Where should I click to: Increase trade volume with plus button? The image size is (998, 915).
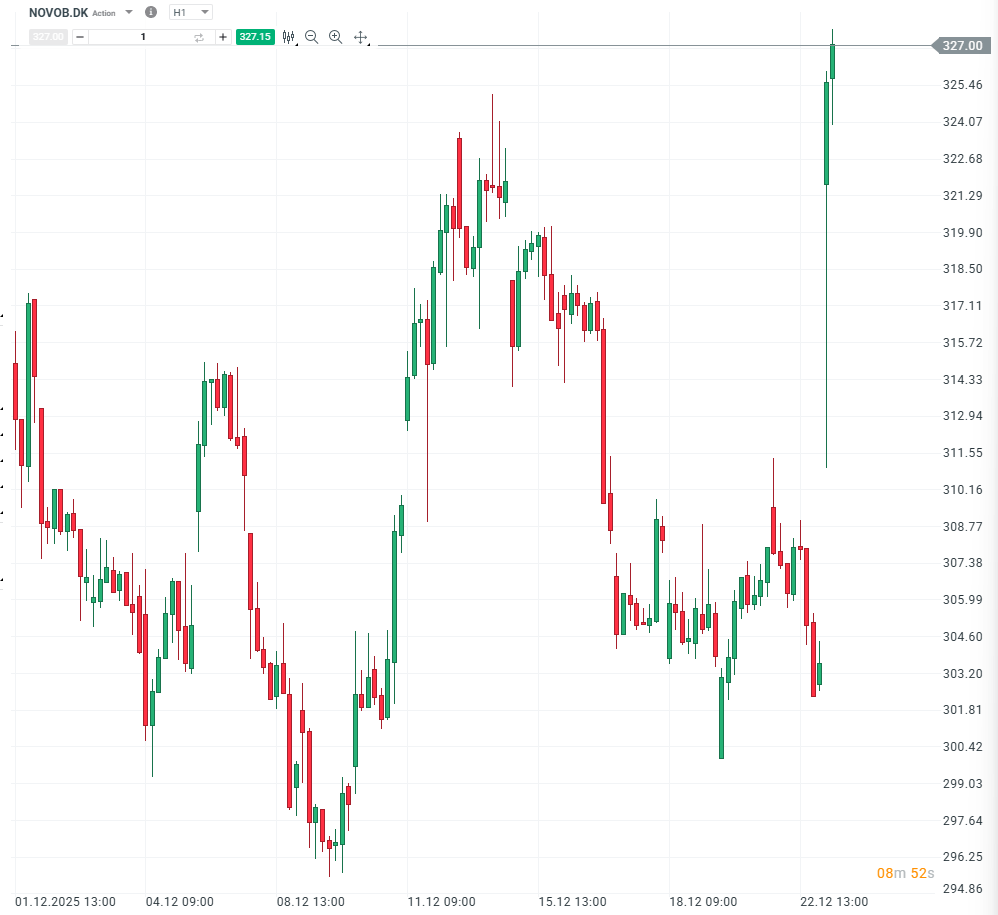[222, 37]
